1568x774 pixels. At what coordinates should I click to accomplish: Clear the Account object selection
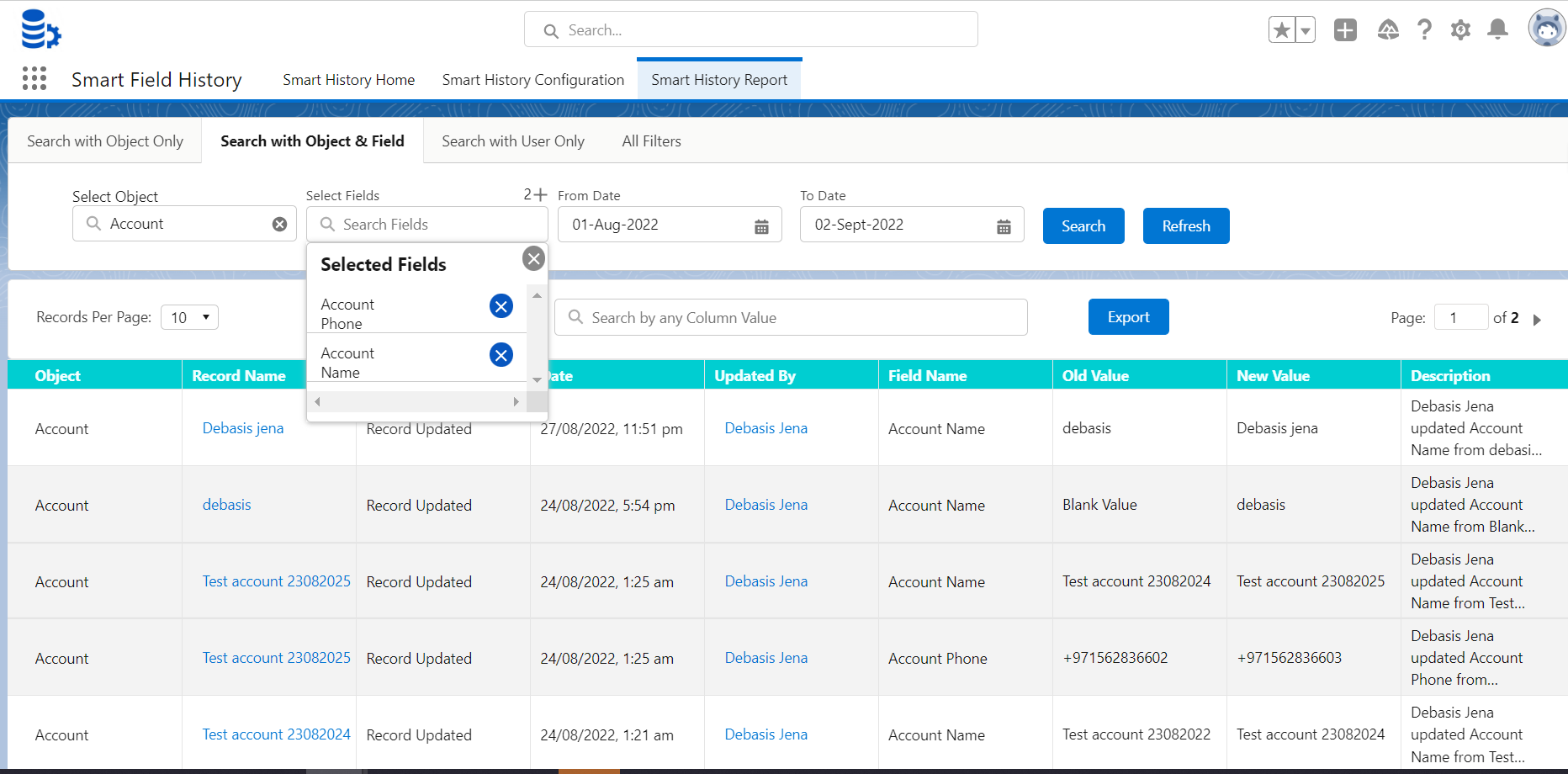279,224
